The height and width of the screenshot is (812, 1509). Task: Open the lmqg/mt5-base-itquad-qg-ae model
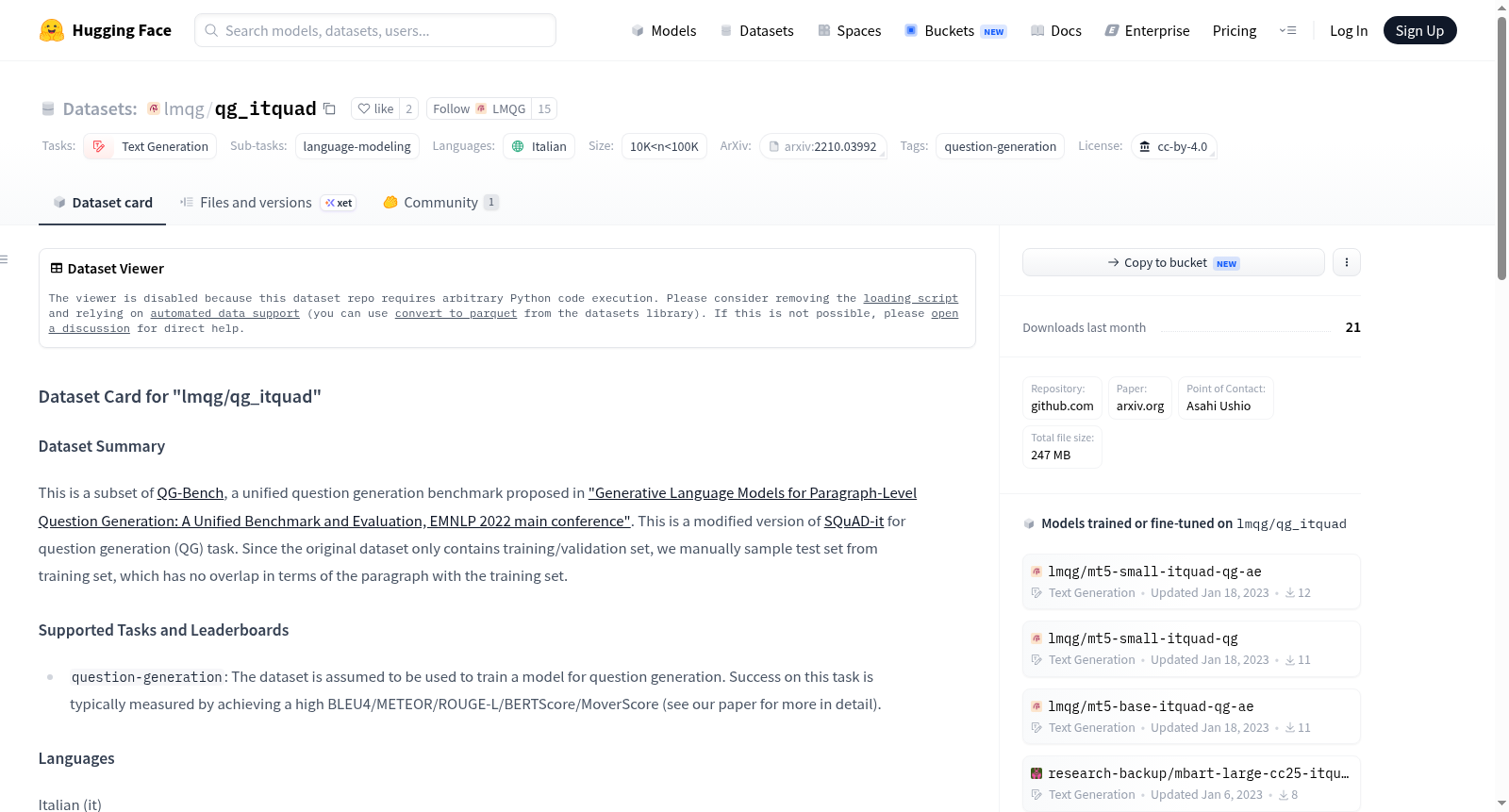(x=1191, y=717)
